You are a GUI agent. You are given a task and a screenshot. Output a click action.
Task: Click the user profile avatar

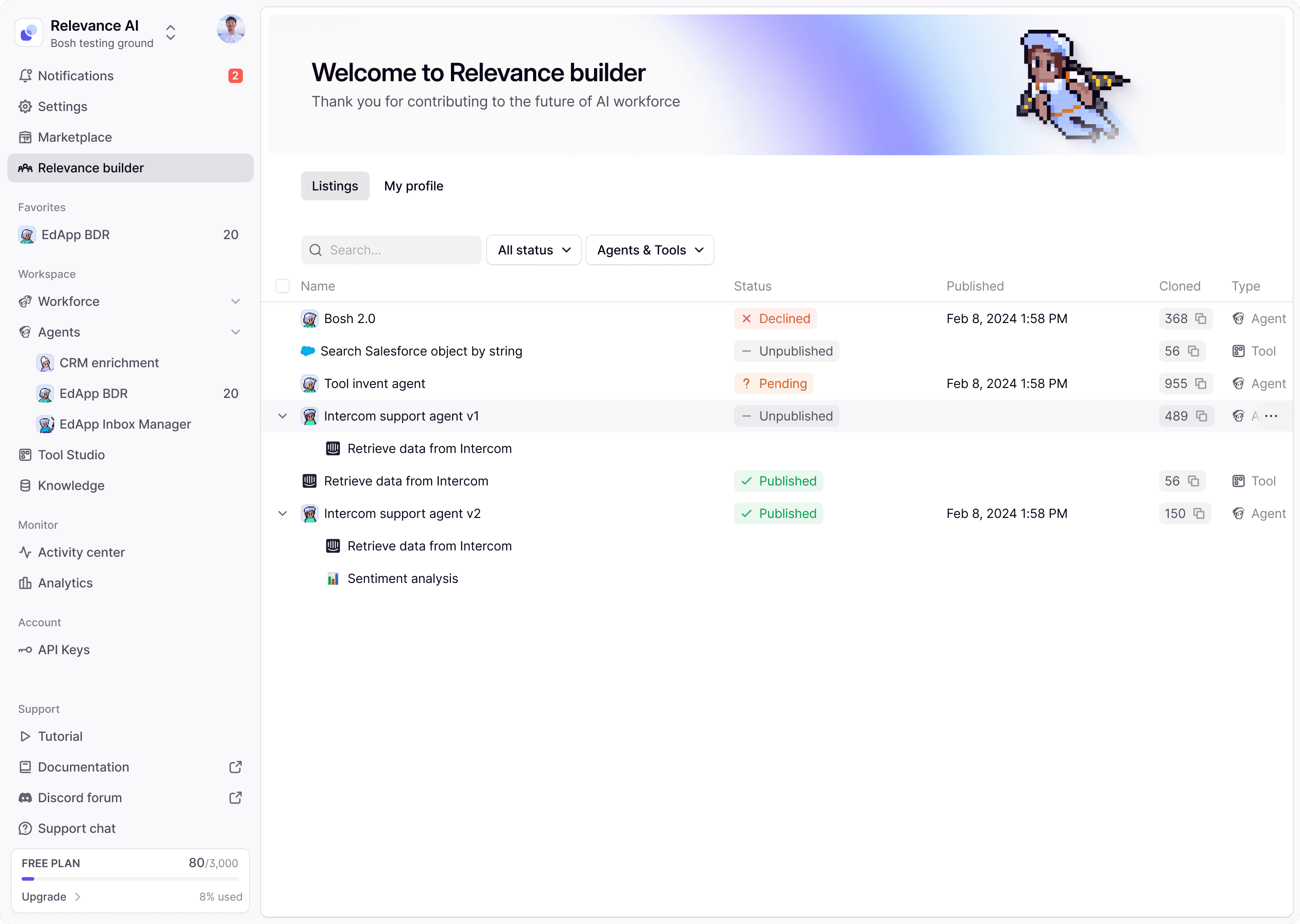(231, 29)
